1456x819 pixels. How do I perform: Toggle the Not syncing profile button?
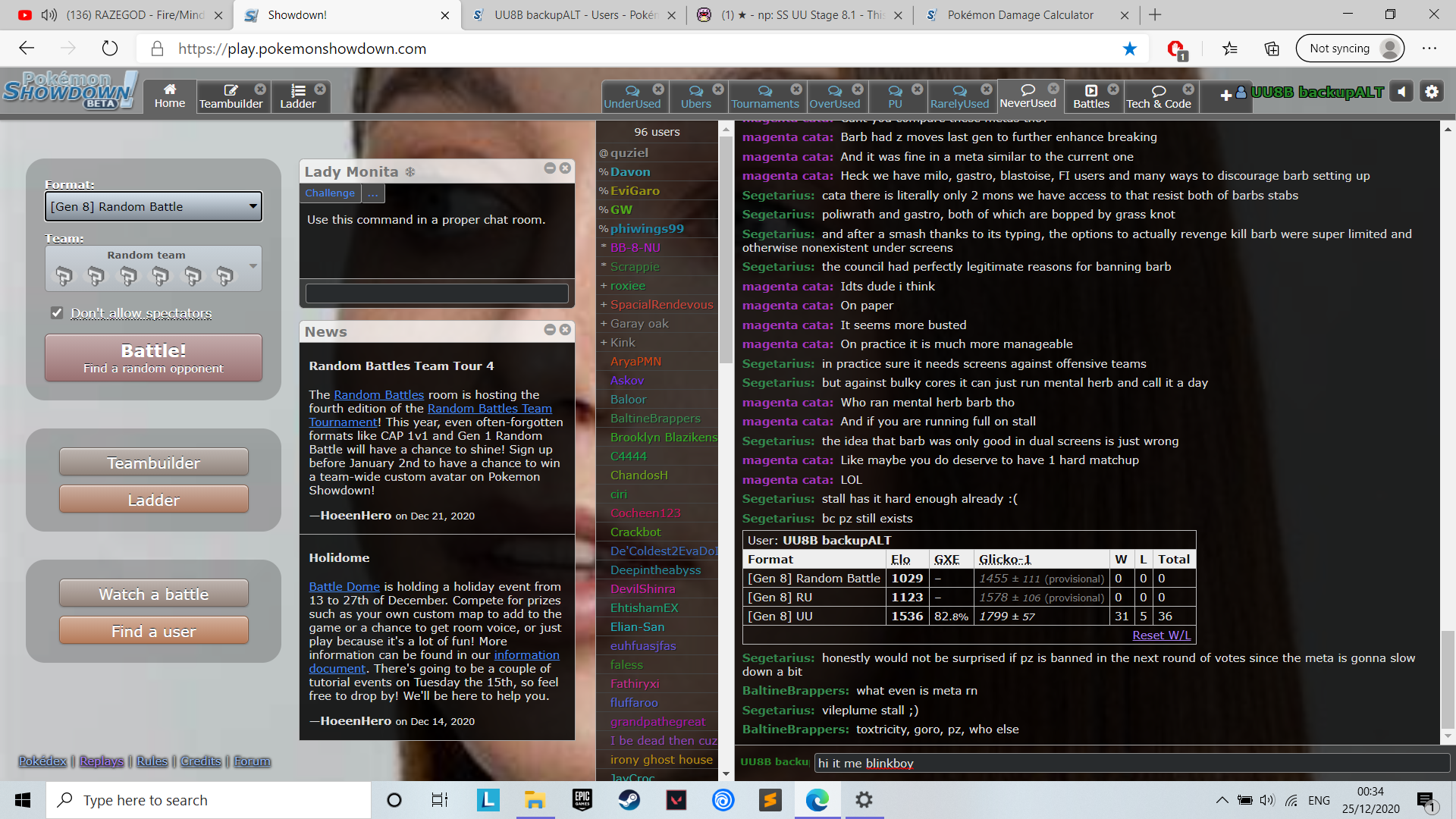tap(1351, 49)
